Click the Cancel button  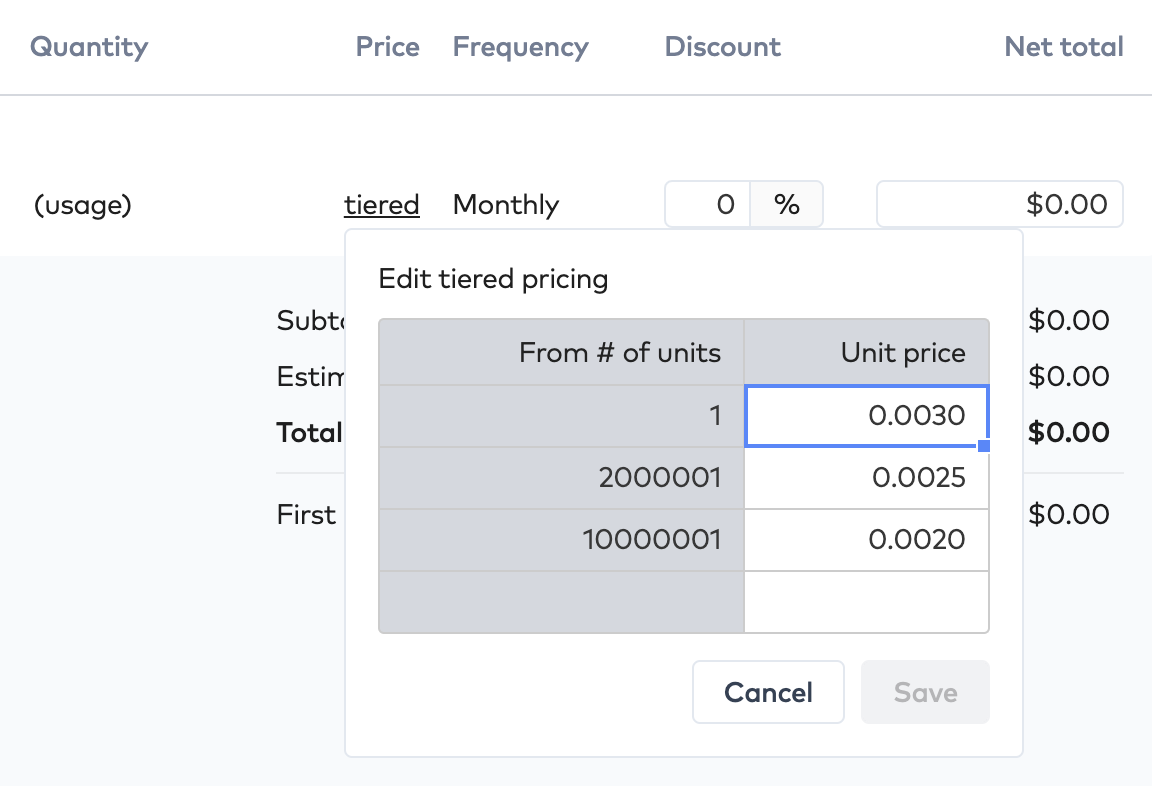coord(768,692)
